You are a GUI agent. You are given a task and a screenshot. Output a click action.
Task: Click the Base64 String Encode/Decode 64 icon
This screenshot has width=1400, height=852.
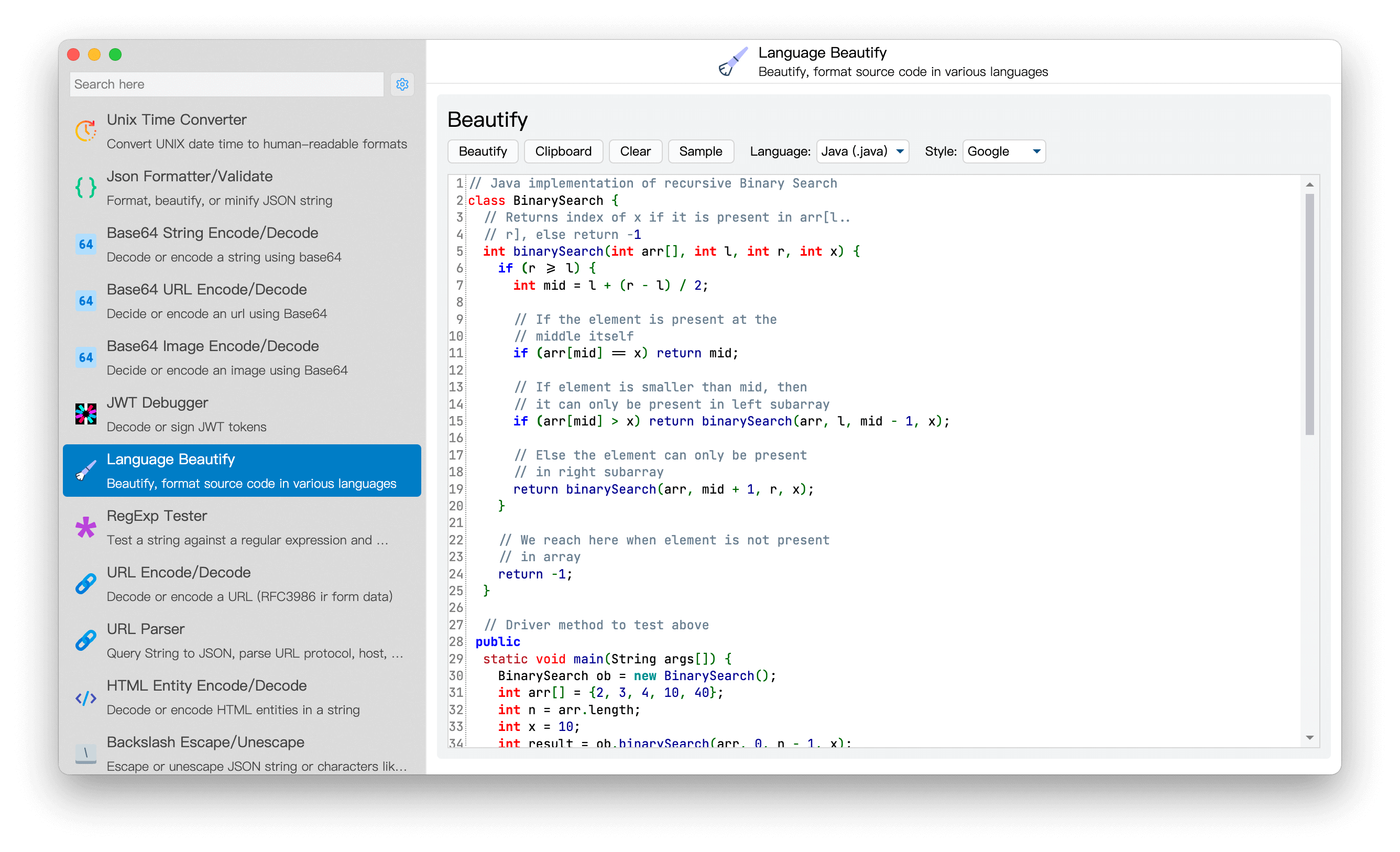(x=86, y=244)
